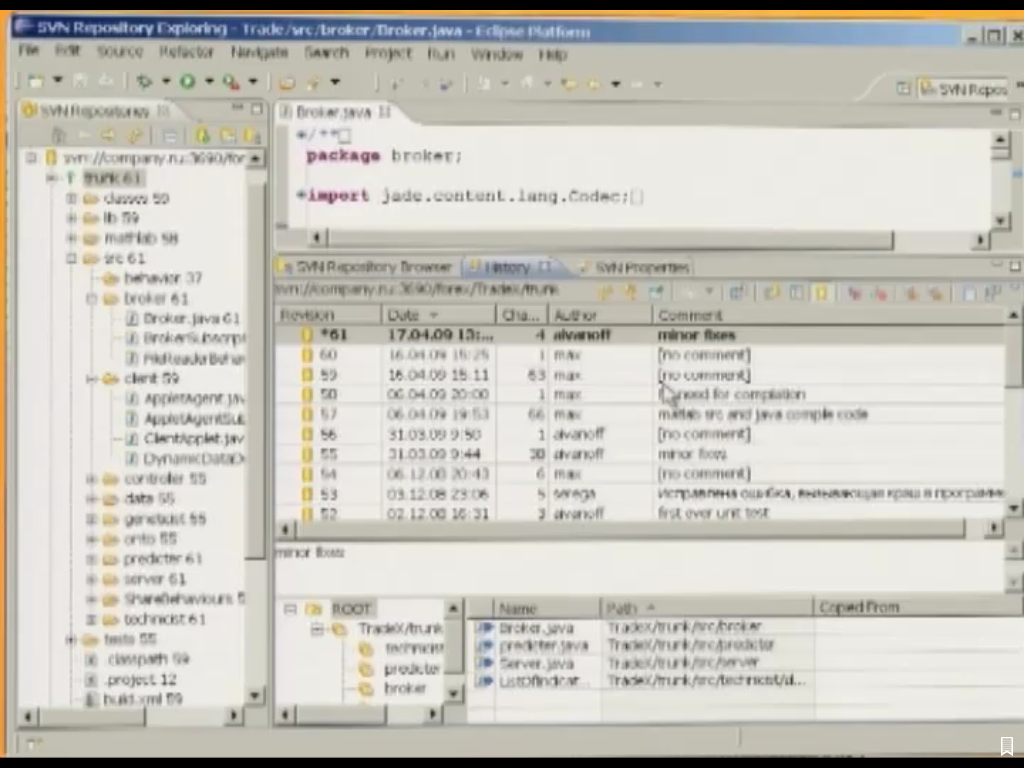Open the Navigate menu
This screenshot has width=1024, height=768.
(x=259, y=52)
